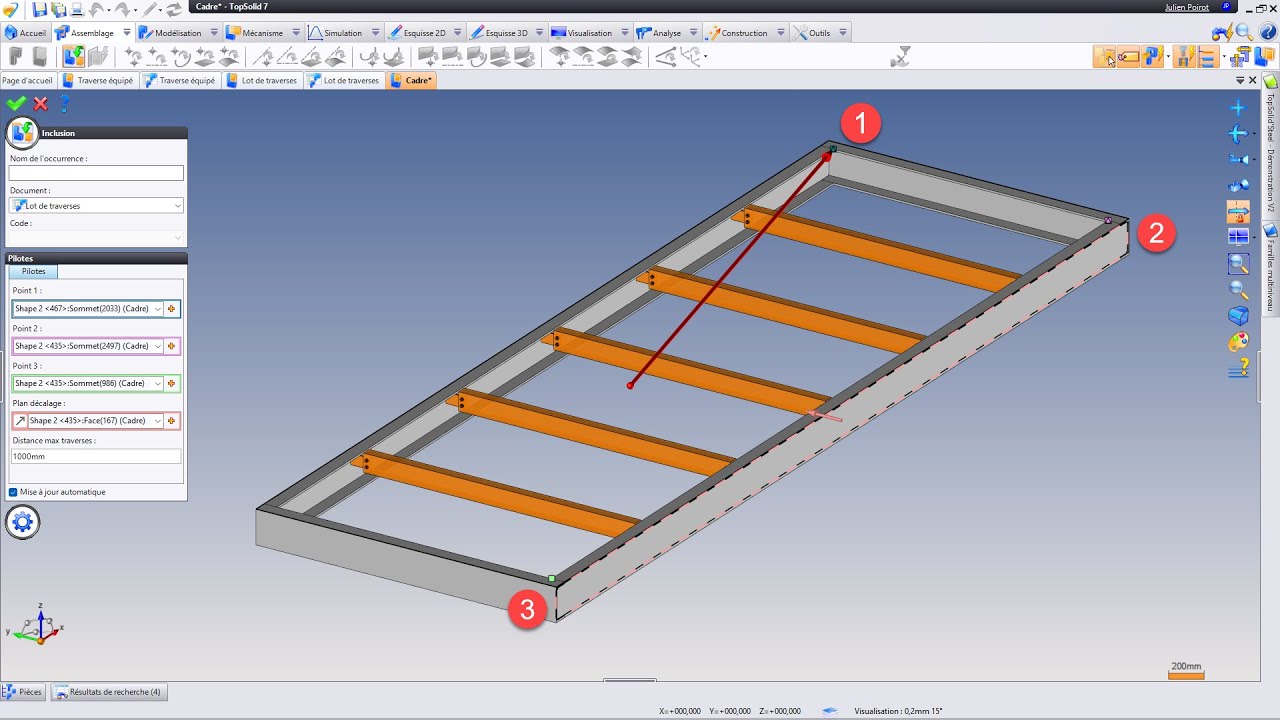Click the tree list icon in the right ribbon group
Image resolution: width=1280 pixels, height=720 pixels.
[x=1207, y=57]
